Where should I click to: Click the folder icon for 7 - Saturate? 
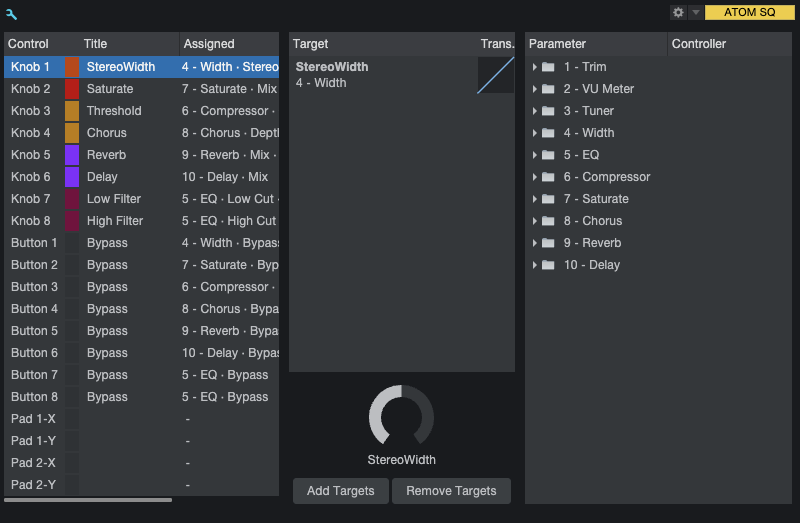[x=548, y=199]
